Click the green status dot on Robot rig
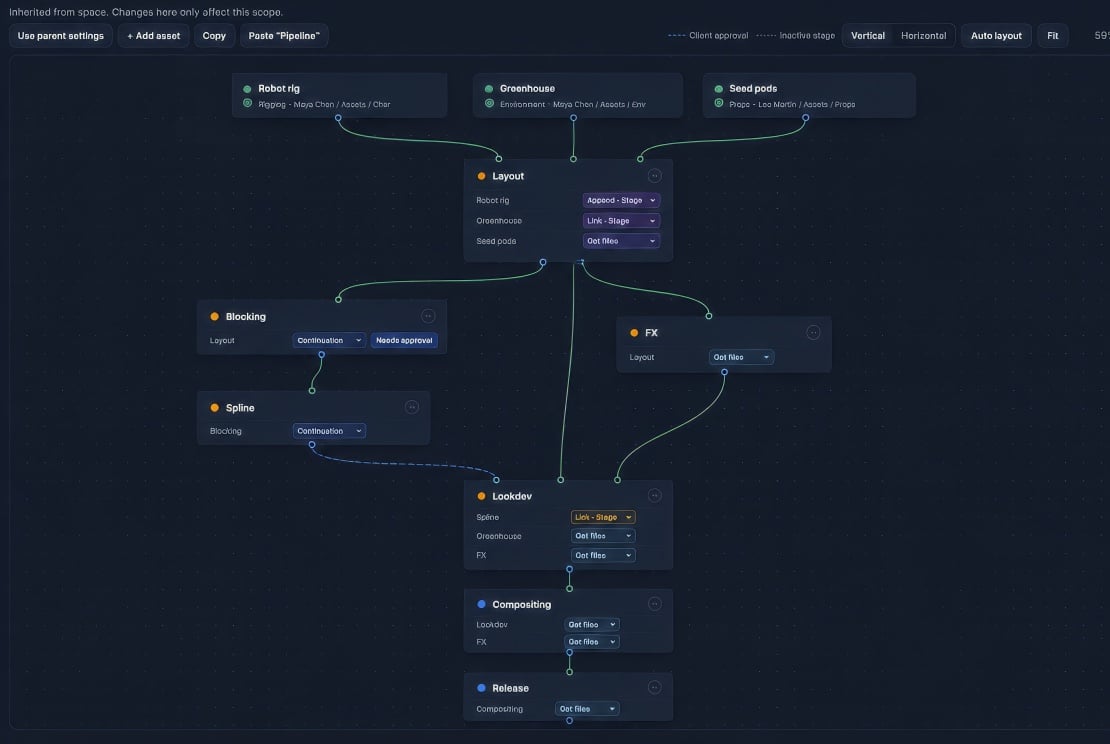The width and height of the screenshot is (1110, 744). [247, 89]
